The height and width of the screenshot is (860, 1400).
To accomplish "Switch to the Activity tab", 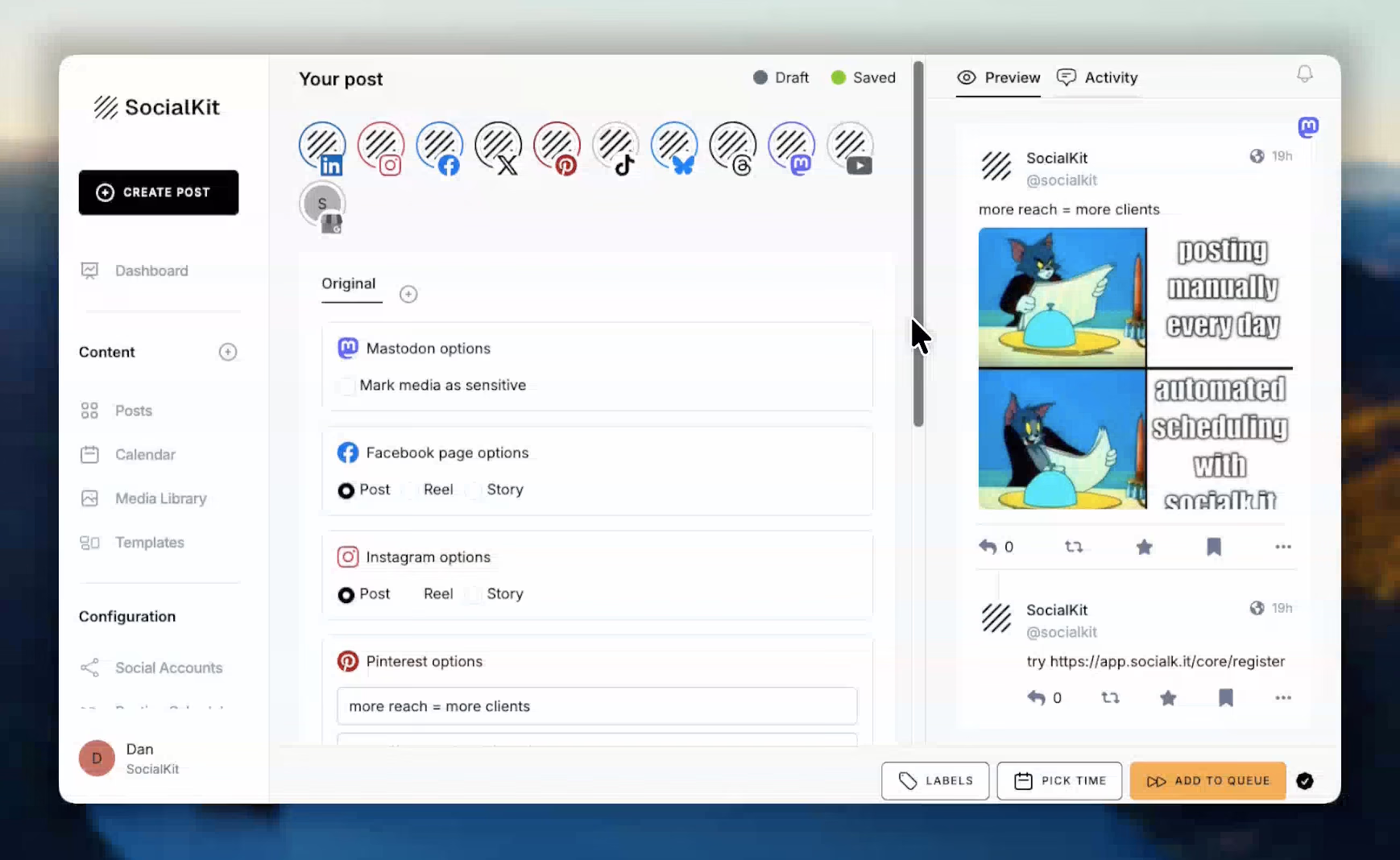I will click(1097, 78).
